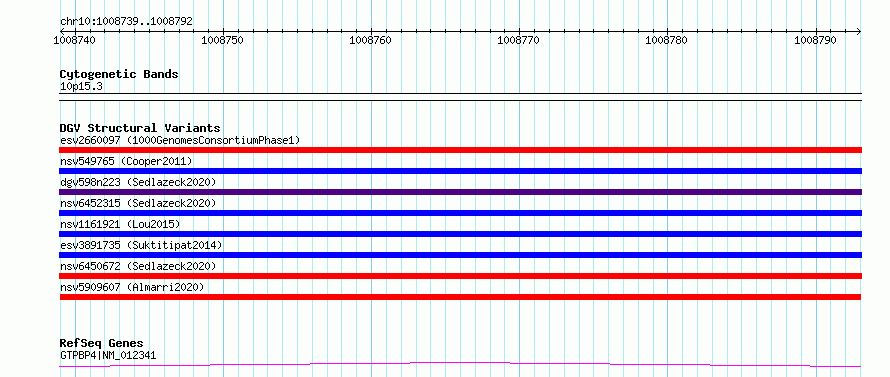Open dgv598n223 (Sedlazeck2020) label
This screenshot has height=377, width=890.
point(138,182)
